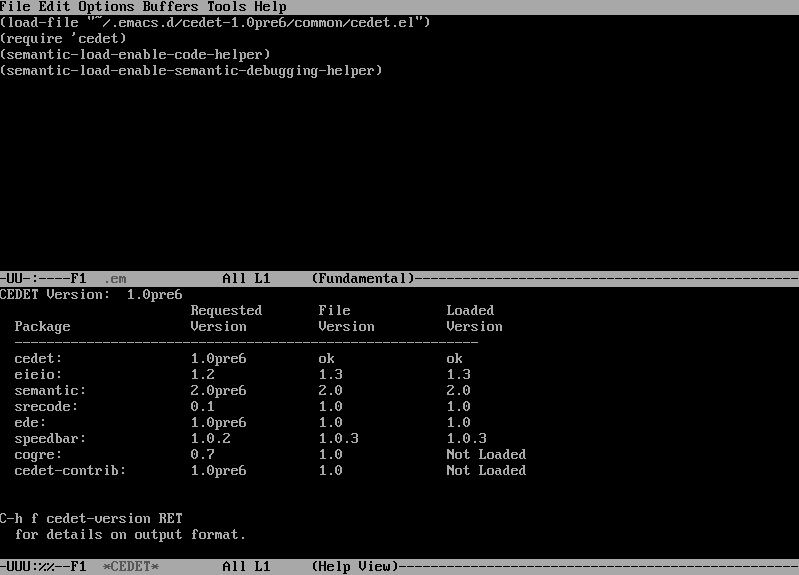Screen dimensions: 799x575
Task: Select the cedet-contrib: package row label
Action: (x=70, y=471)
